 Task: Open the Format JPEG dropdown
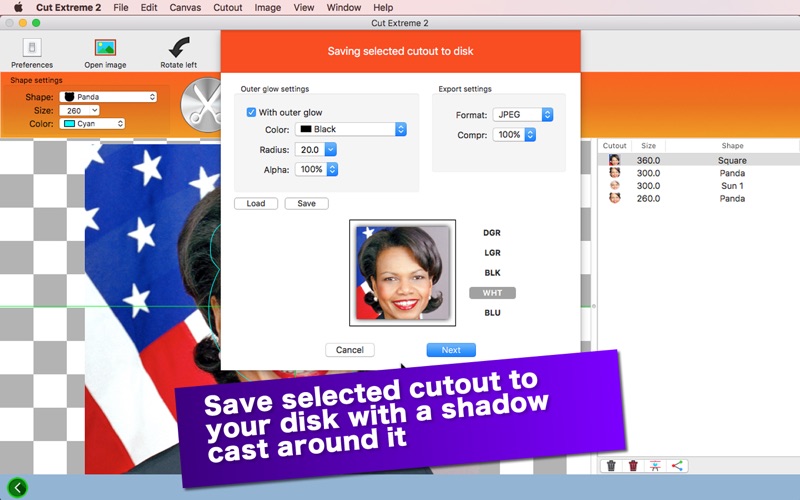[x=523, y=115]
